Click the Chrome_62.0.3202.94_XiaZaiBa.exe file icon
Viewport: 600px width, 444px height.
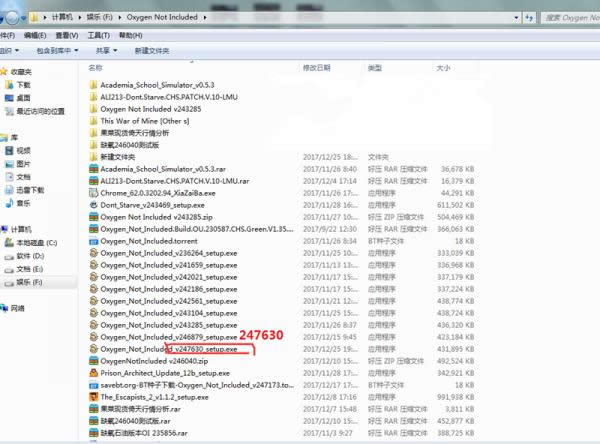pos(93,193)
